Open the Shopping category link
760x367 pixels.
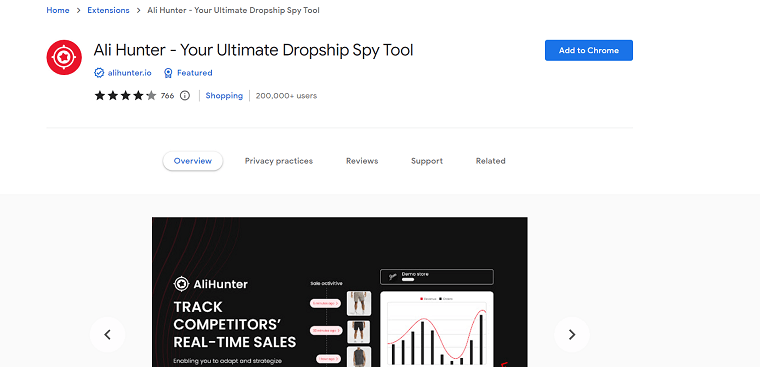[x=224, y=96]
